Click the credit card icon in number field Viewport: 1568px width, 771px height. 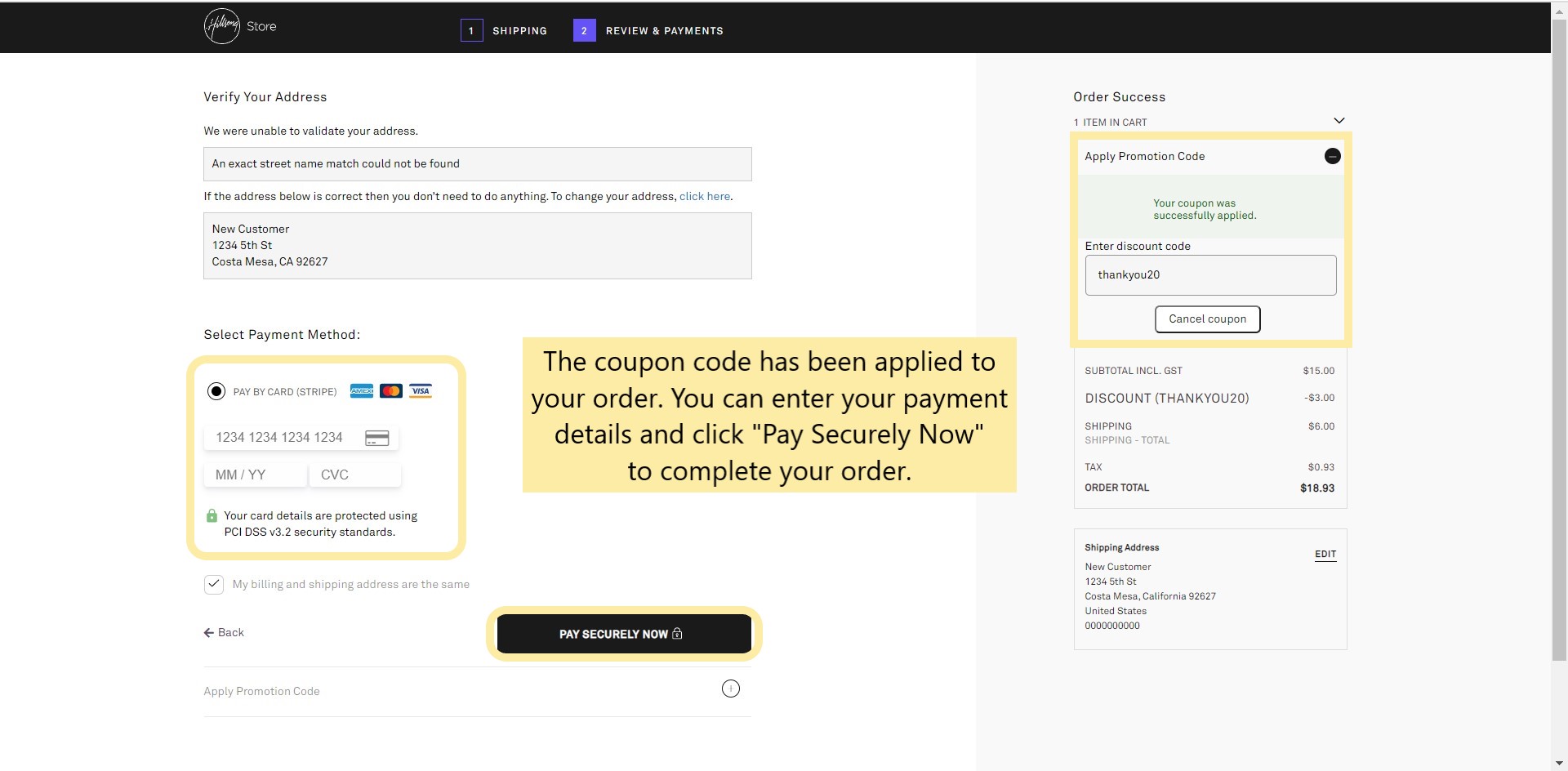pyautogui.click(x=376, y=438)
